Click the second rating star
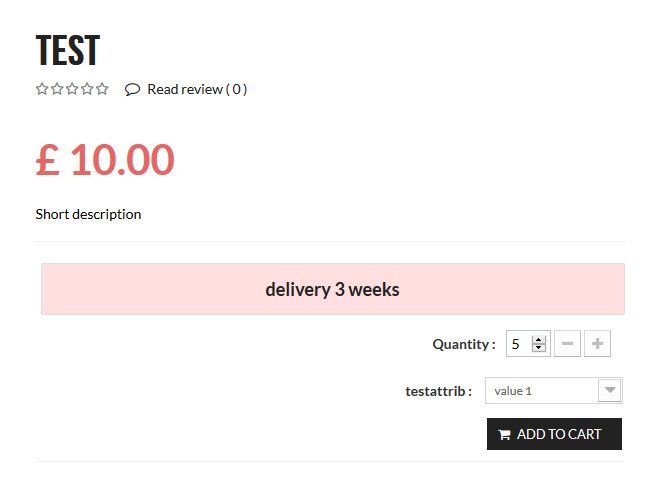The image size is (662, 477). pos(57,89)
